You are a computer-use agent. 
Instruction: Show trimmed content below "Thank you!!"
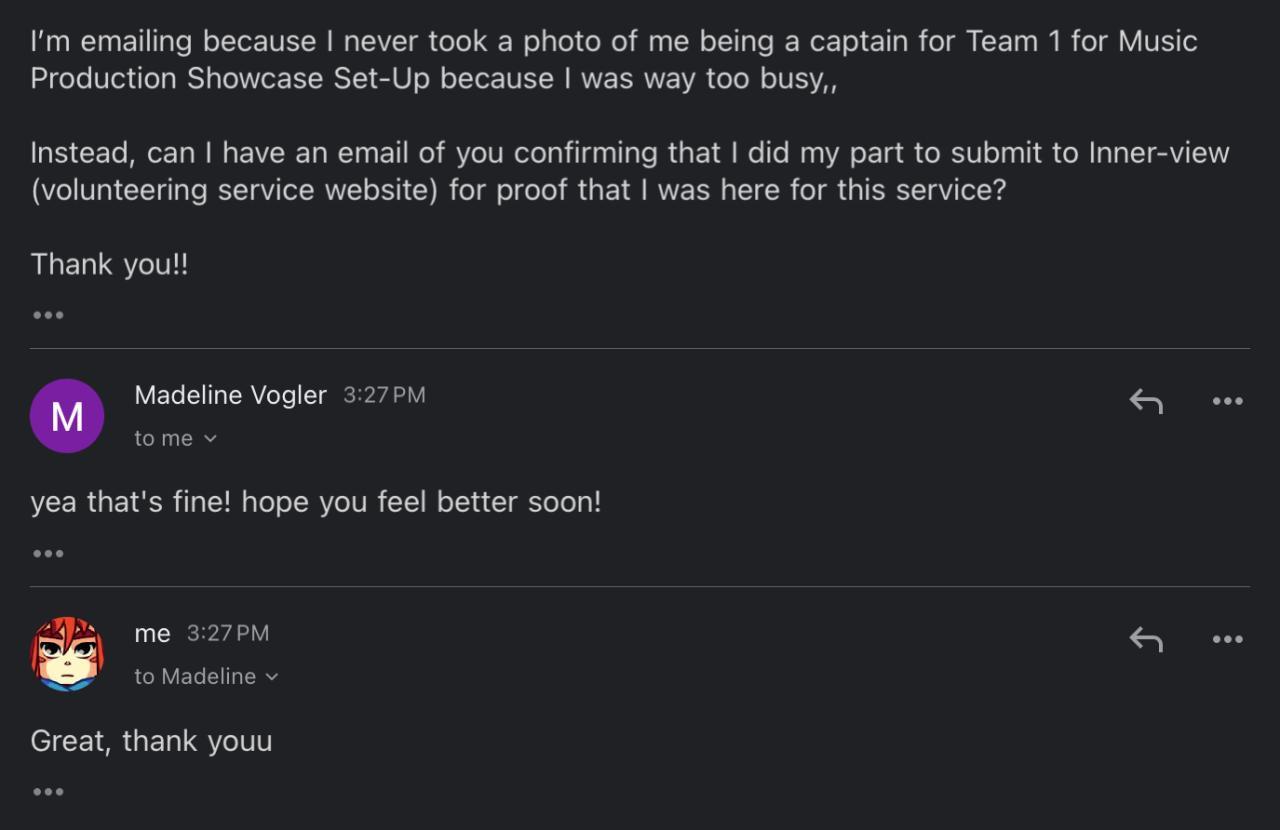[48, 315]
